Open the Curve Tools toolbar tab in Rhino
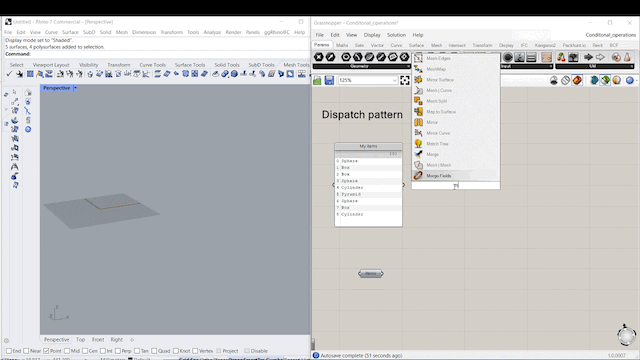The height and width of the screenshot is (360, 640). coord(153,65)
